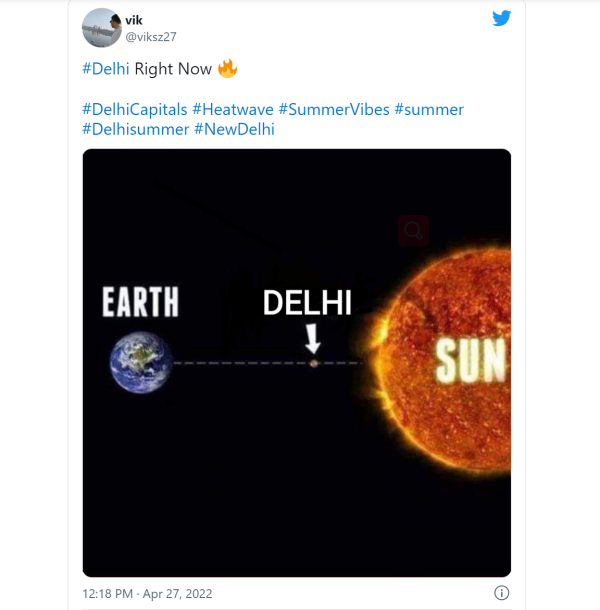
Task: Open the display name vik
Action: (134, 19)
